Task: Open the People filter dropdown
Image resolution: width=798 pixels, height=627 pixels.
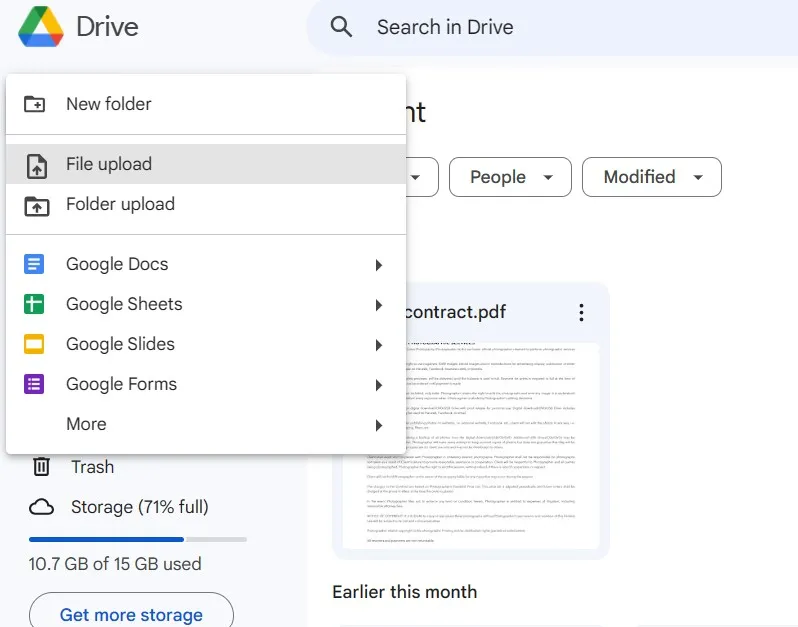Action: 510,177
